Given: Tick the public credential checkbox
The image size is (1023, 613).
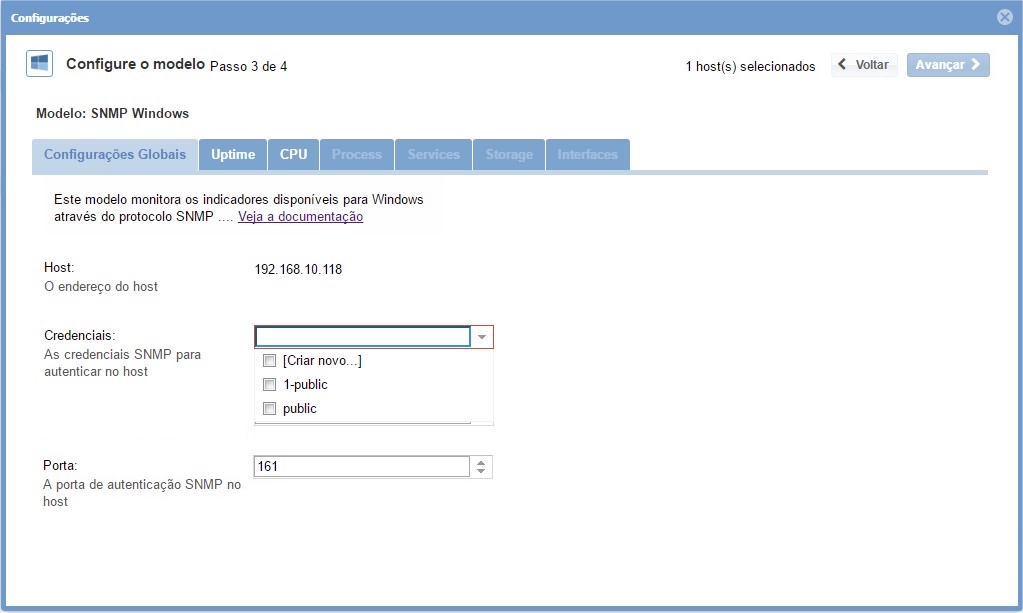Looking at the screenshot, I should [x=269, y=409].
